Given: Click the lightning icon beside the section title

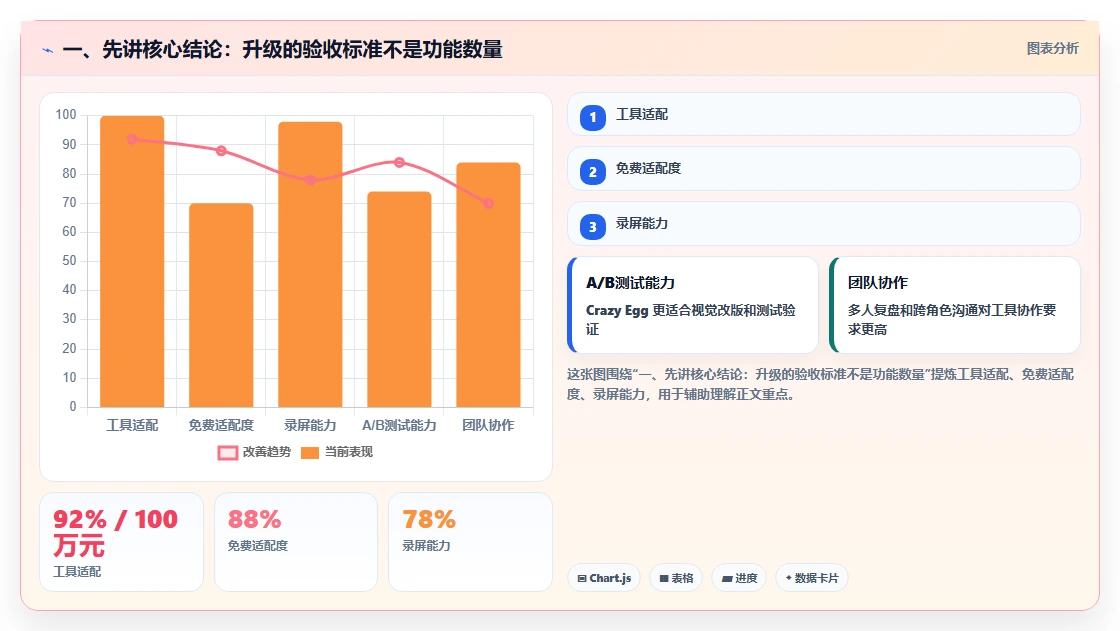Looking at the screenshot, I should [48, 50].
